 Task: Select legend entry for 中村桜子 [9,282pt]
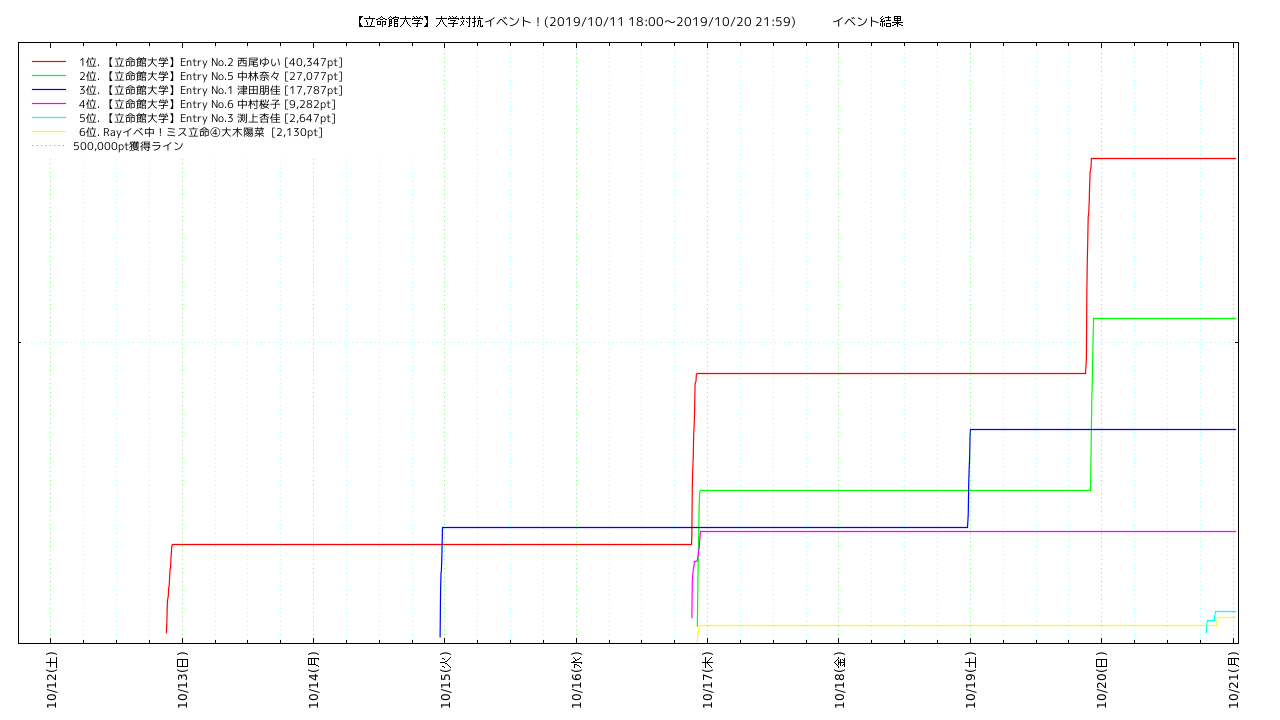pos(207,104)
